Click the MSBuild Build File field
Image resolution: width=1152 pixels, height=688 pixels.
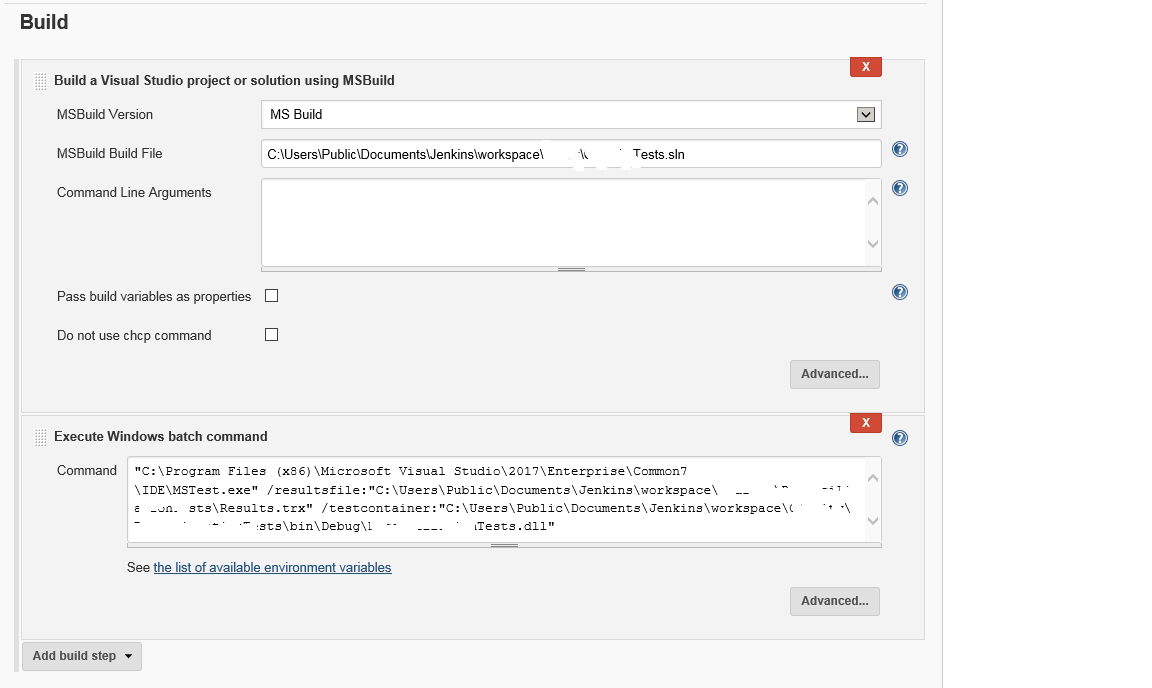(570, 154)
